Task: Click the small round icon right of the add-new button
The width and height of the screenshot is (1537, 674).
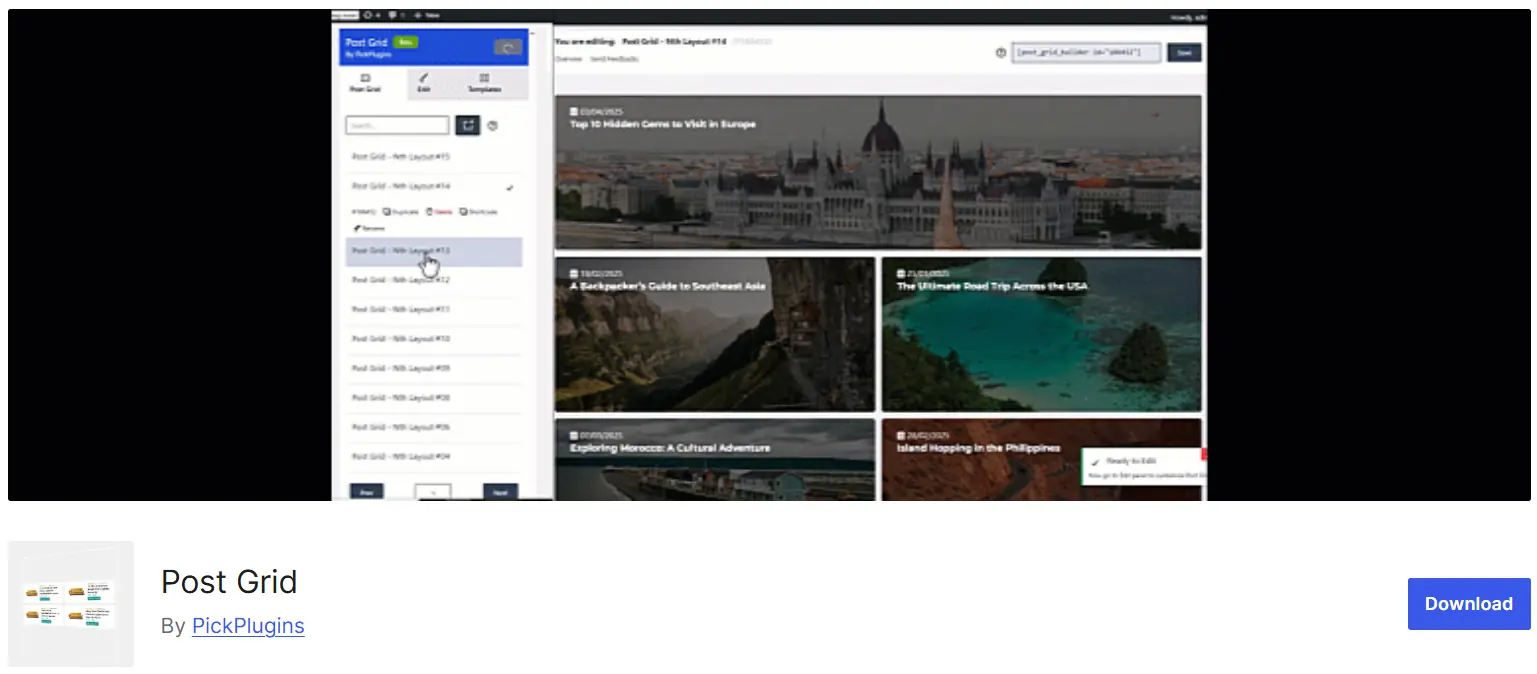Action: (493, 125)
